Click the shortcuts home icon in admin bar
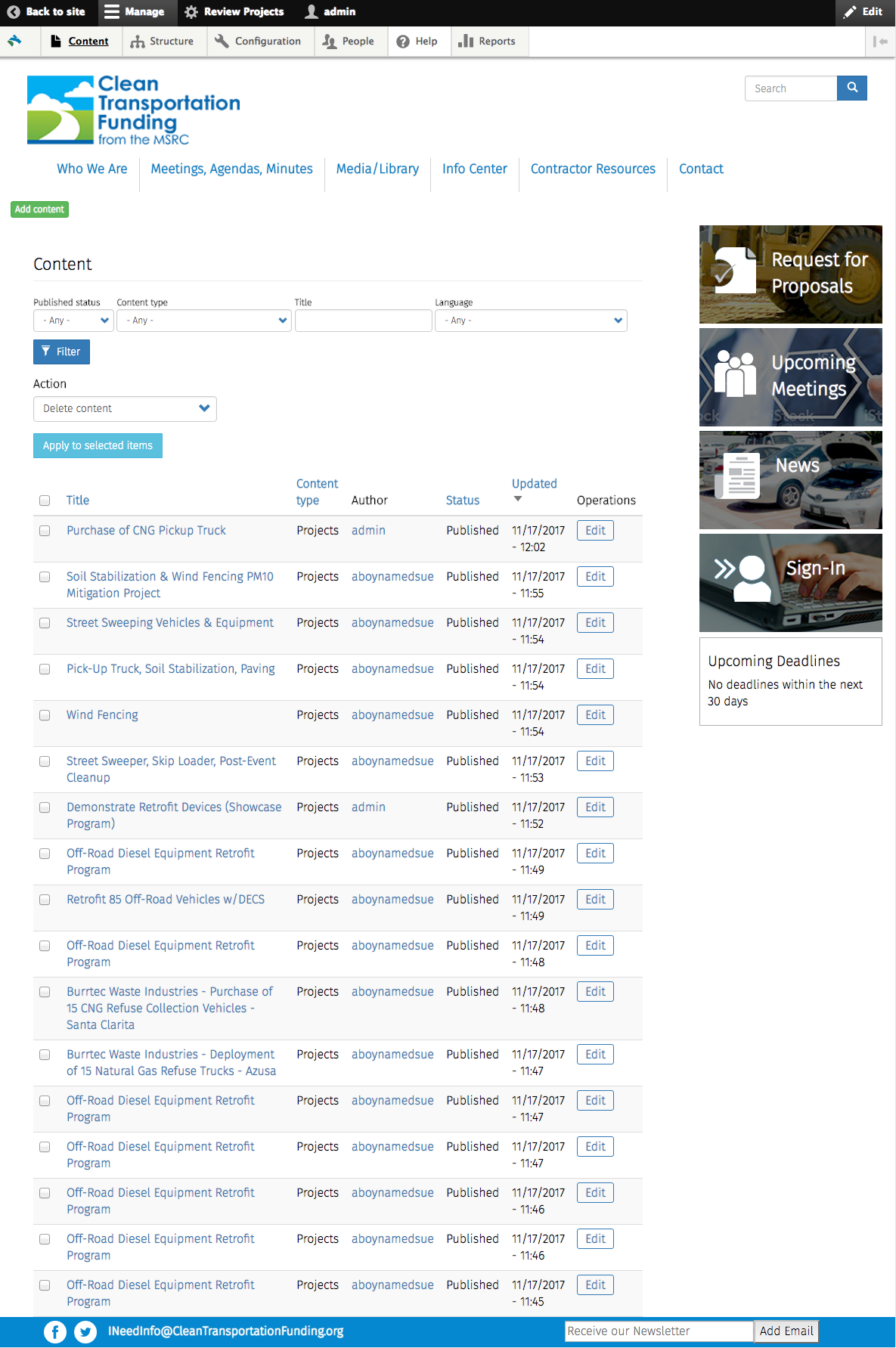This screenshot has width=896, height=1348. pyautogui.click(x=15, y=42)
